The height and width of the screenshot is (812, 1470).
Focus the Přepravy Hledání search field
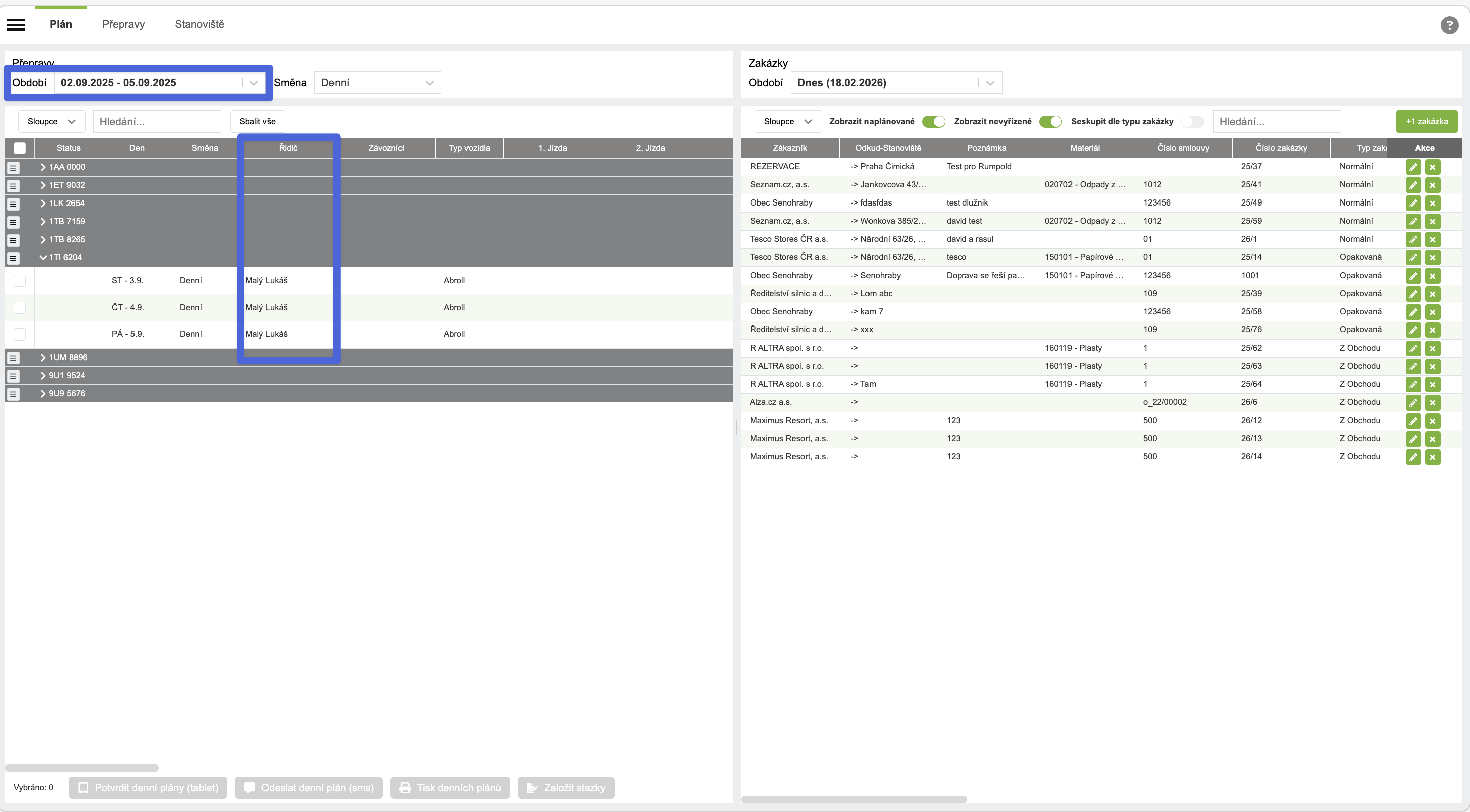click(156, 121)
